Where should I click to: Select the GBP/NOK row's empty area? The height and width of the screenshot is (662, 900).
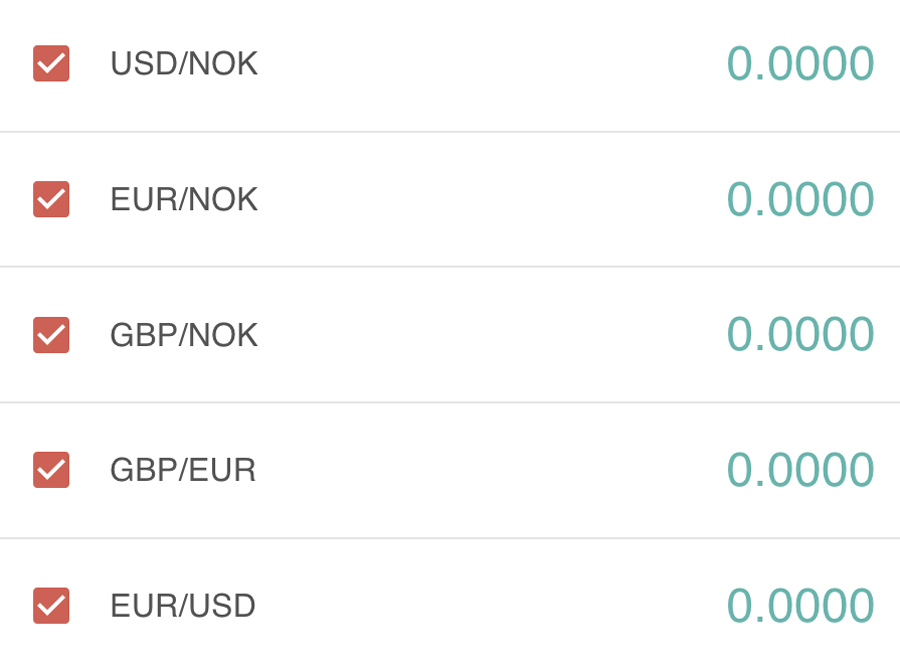pyautogui.click(x=490, y=335)
